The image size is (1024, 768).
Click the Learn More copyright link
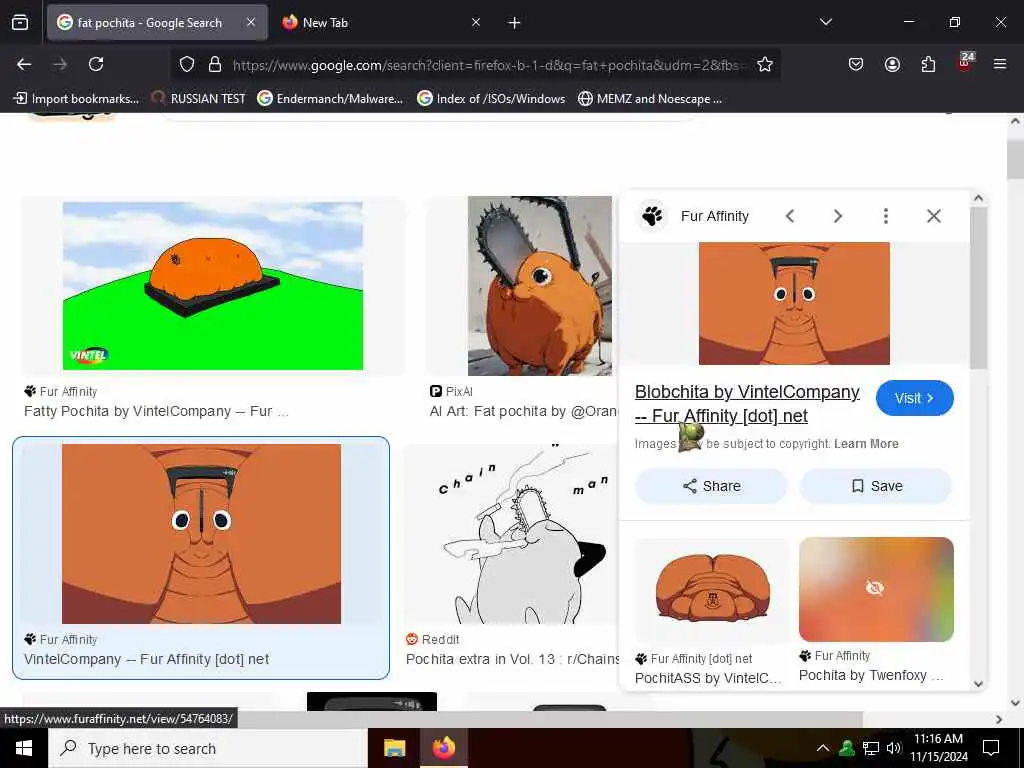866,444
